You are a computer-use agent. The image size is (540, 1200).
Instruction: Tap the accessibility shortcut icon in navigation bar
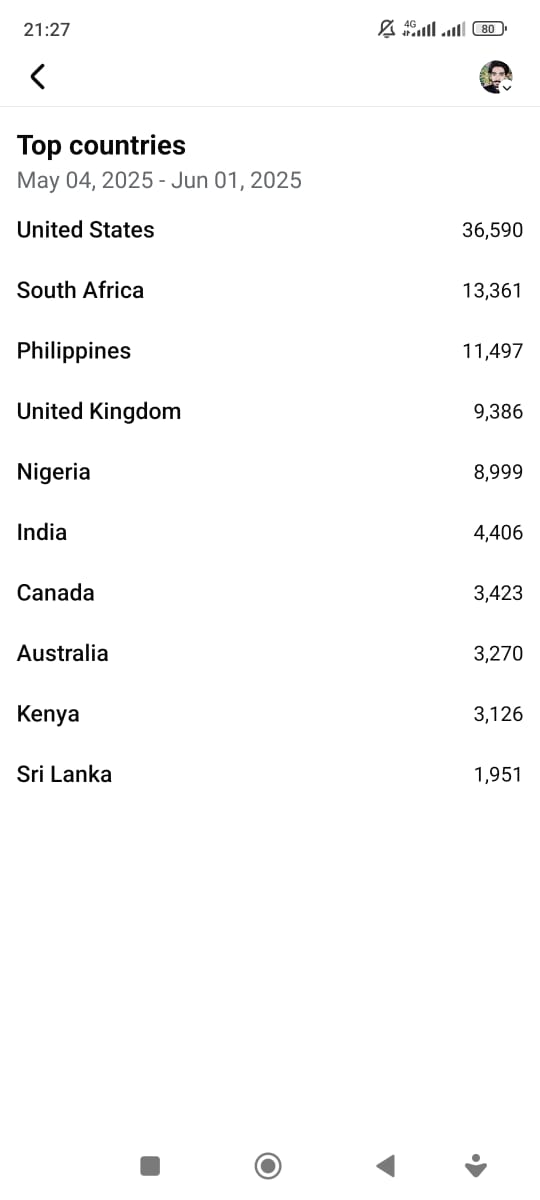476,1165
